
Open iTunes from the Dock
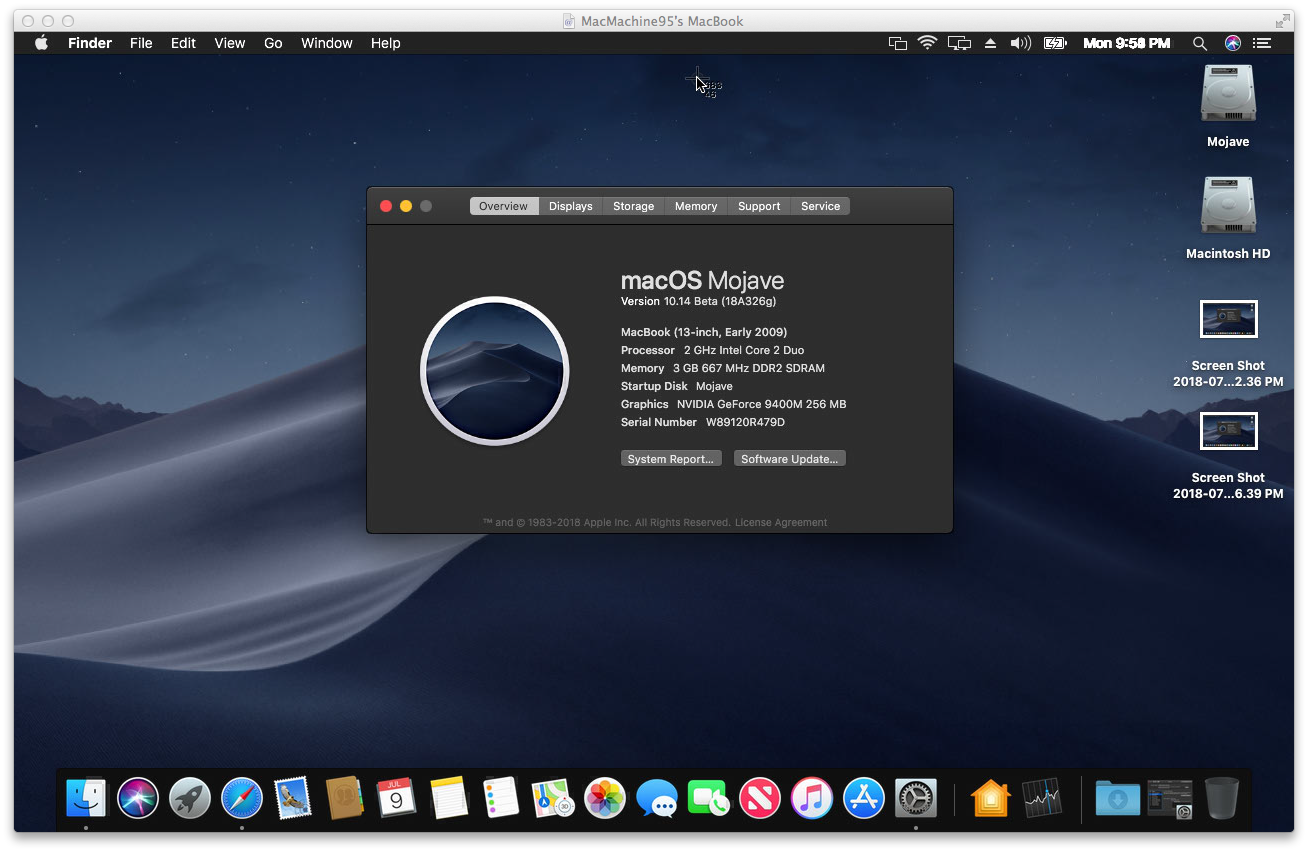pyautogui.click(x=812, y=798)
